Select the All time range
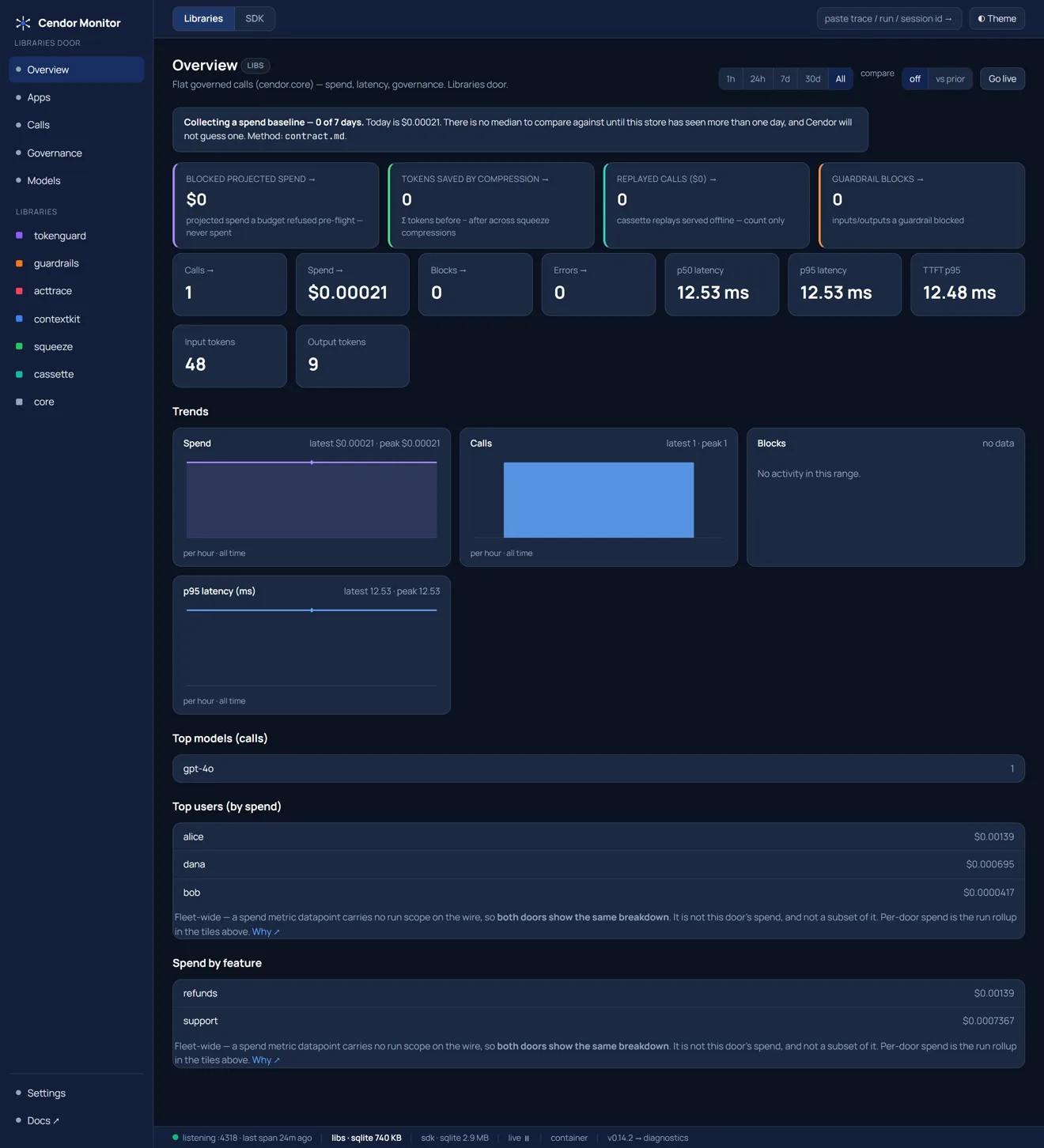This screenshot has width=1044, height=1148. tap(841, 78)
